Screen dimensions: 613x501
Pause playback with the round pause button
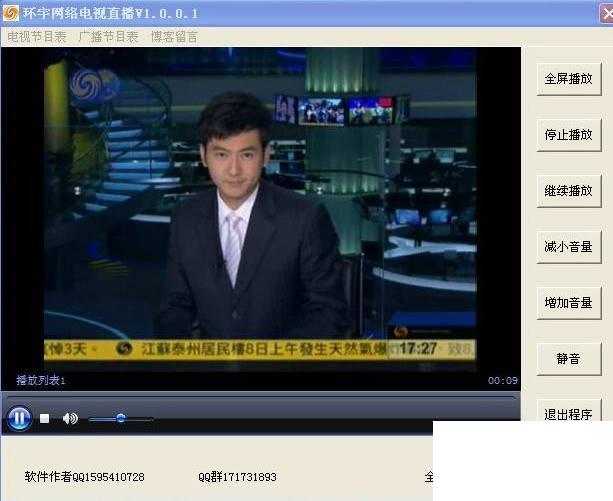pos(19,418)
